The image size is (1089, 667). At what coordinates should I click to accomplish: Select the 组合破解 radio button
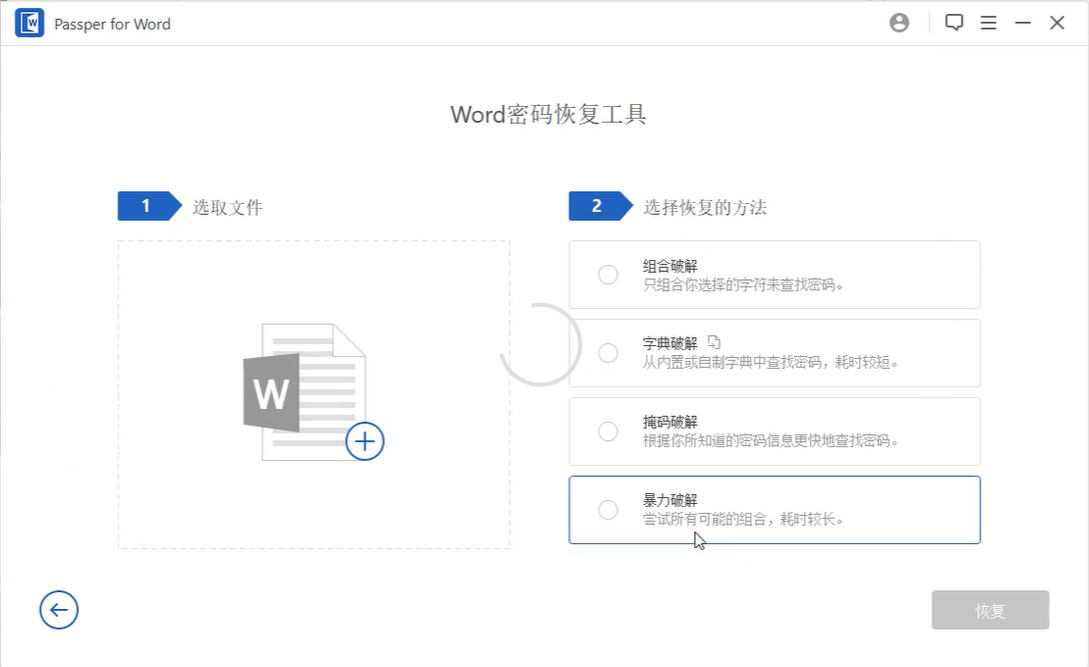coord(608,274)
